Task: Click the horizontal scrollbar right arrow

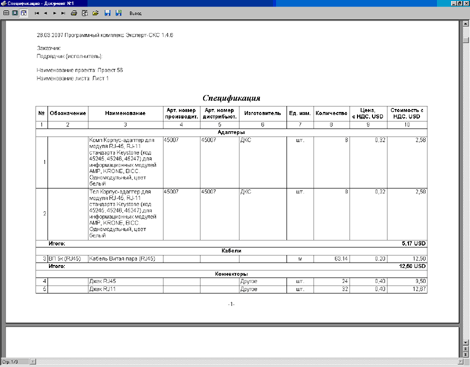Action: click(x=460, y=362)
